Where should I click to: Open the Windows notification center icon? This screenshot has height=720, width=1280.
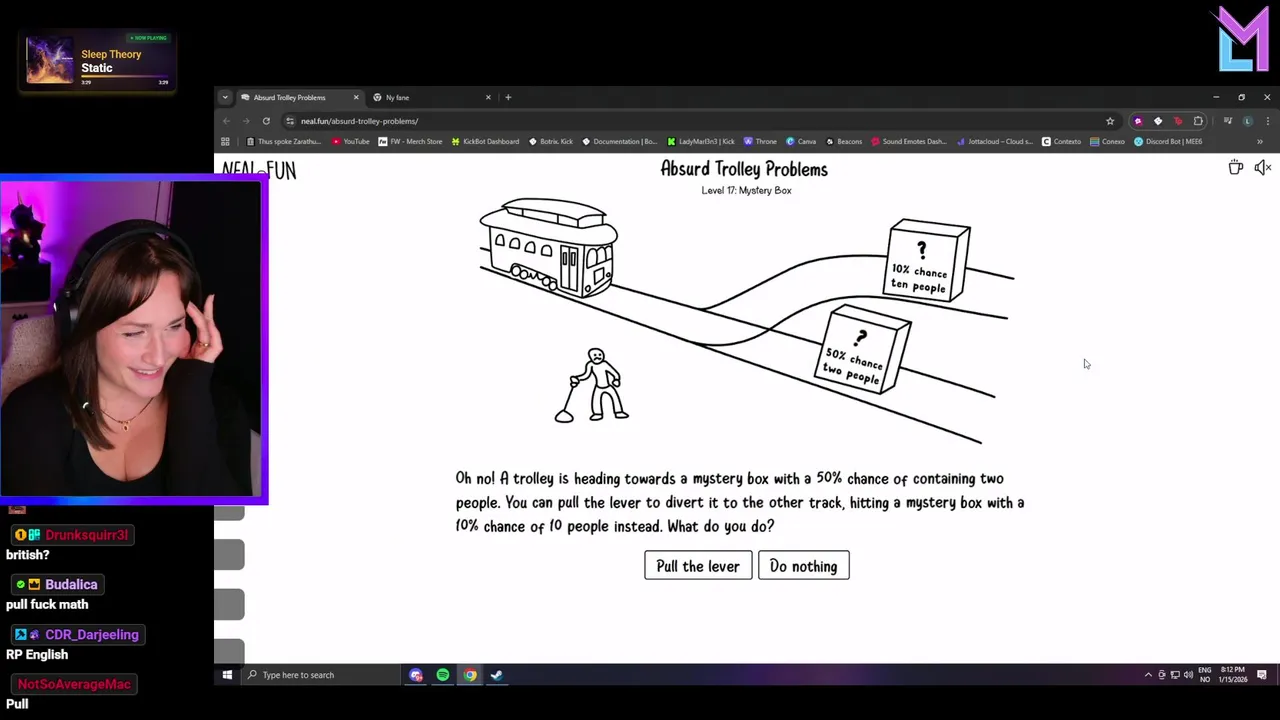(x=1262, y=675)
